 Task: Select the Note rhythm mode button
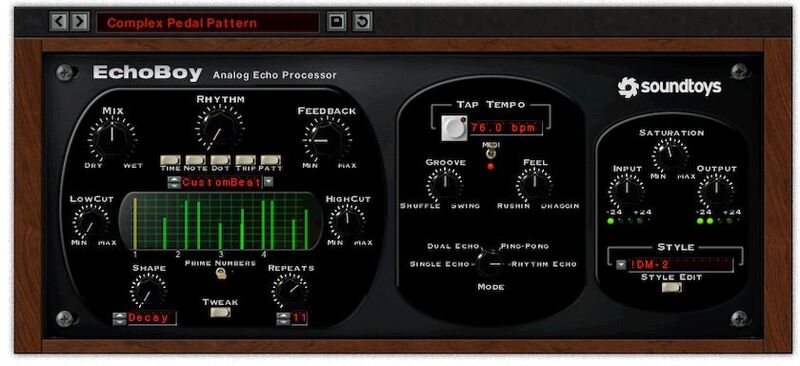[195, 160]
